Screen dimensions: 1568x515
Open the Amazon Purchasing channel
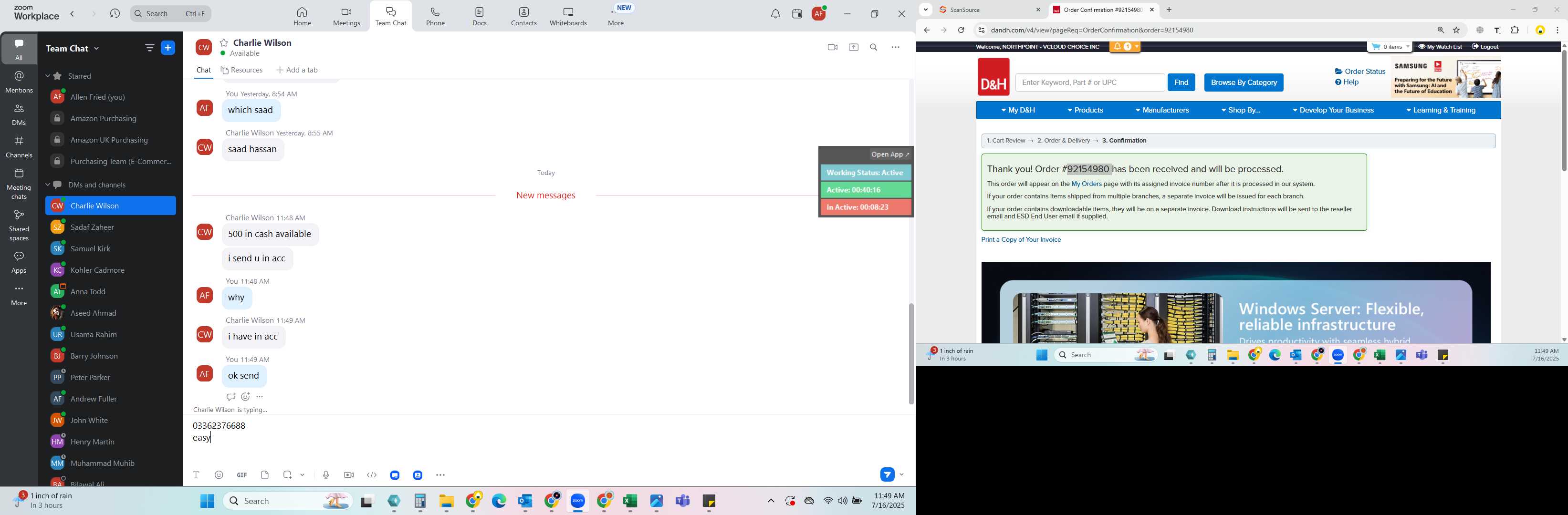(104, 119)
